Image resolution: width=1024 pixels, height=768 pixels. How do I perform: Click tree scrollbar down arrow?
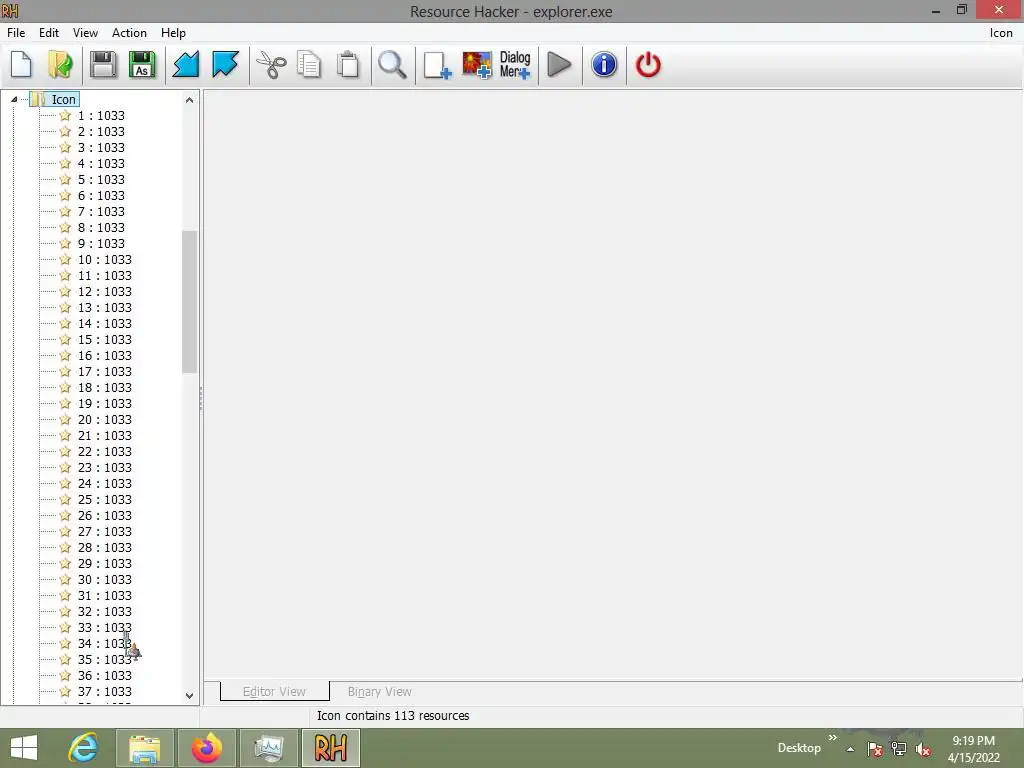pyautogui.click(x=189, y=696)
